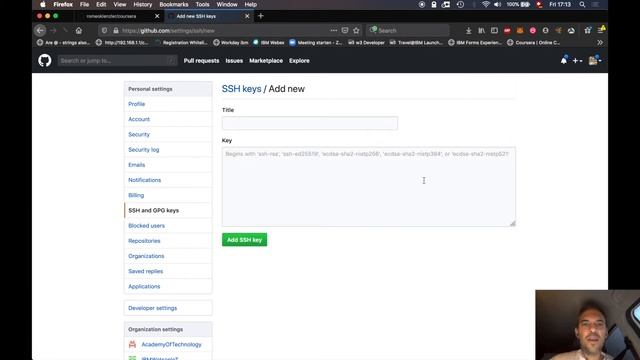Focus the GitHub search or jump field
This screenshot has width=640, height=360.
coord(118,60)
